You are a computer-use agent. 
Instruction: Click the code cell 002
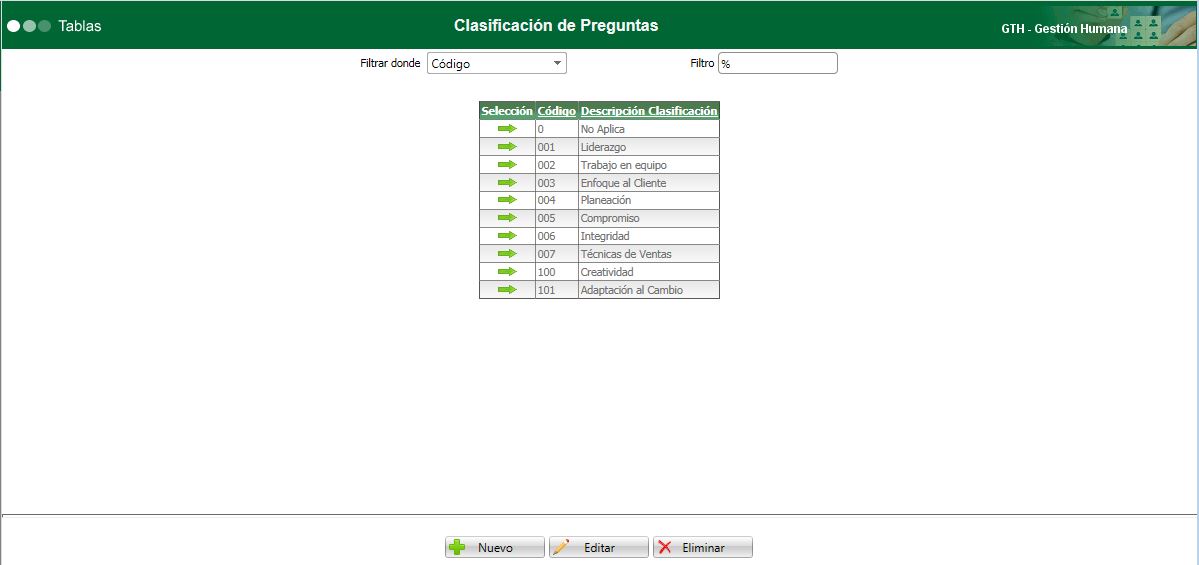click(x=557, y=164)
